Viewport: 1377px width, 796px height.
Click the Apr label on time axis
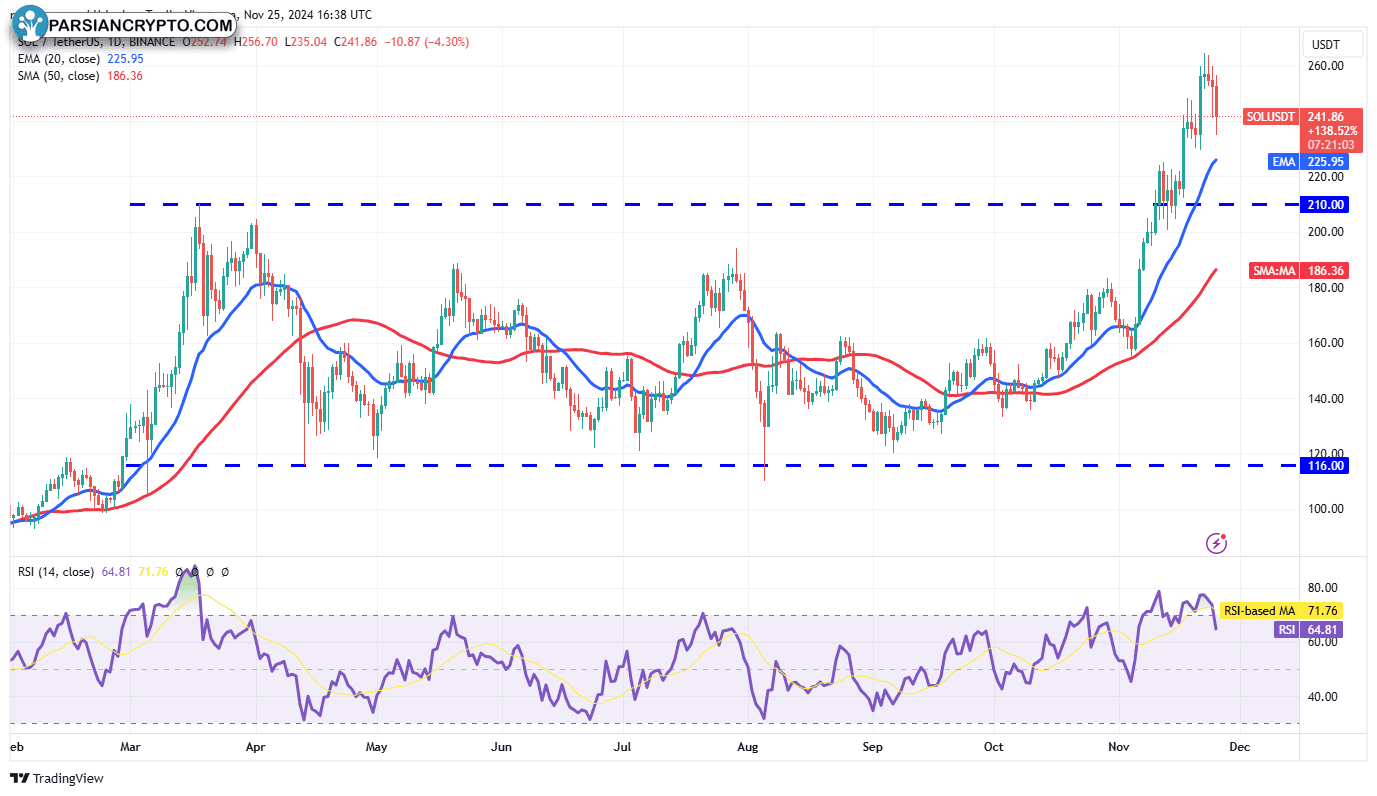[x=255, y=747]
